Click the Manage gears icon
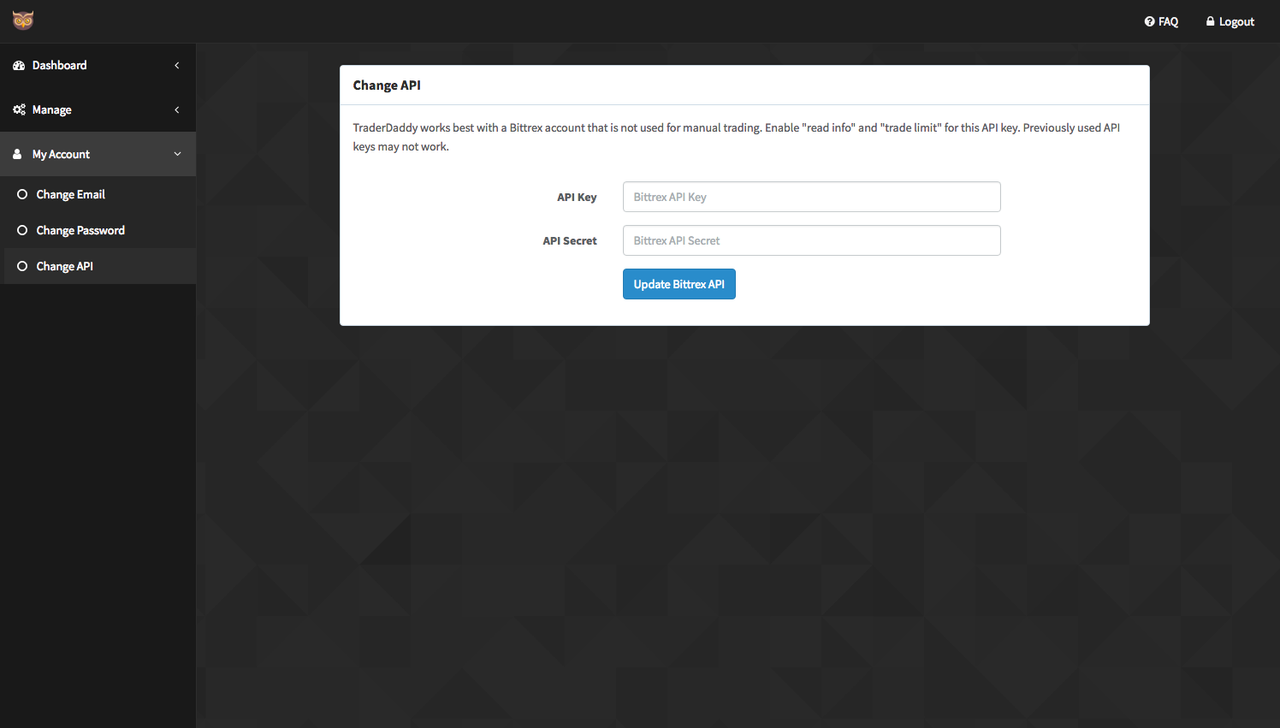 point(19,110)
